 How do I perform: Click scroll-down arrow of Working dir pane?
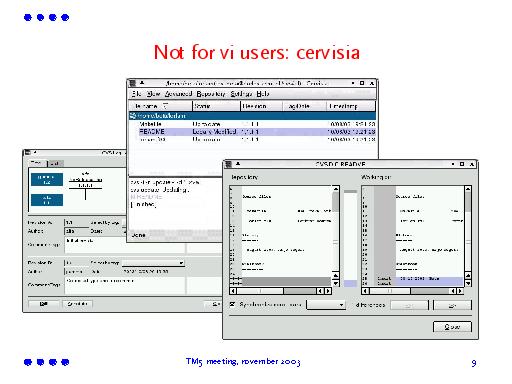pos(468,283)
